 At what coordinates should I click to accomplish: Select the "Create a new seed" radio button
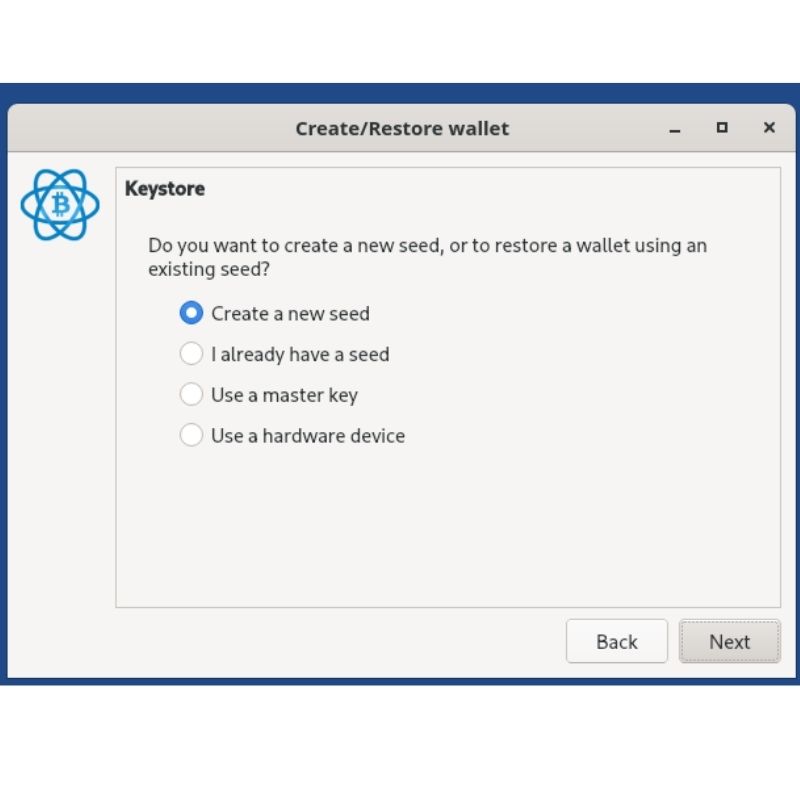[191, 313]
